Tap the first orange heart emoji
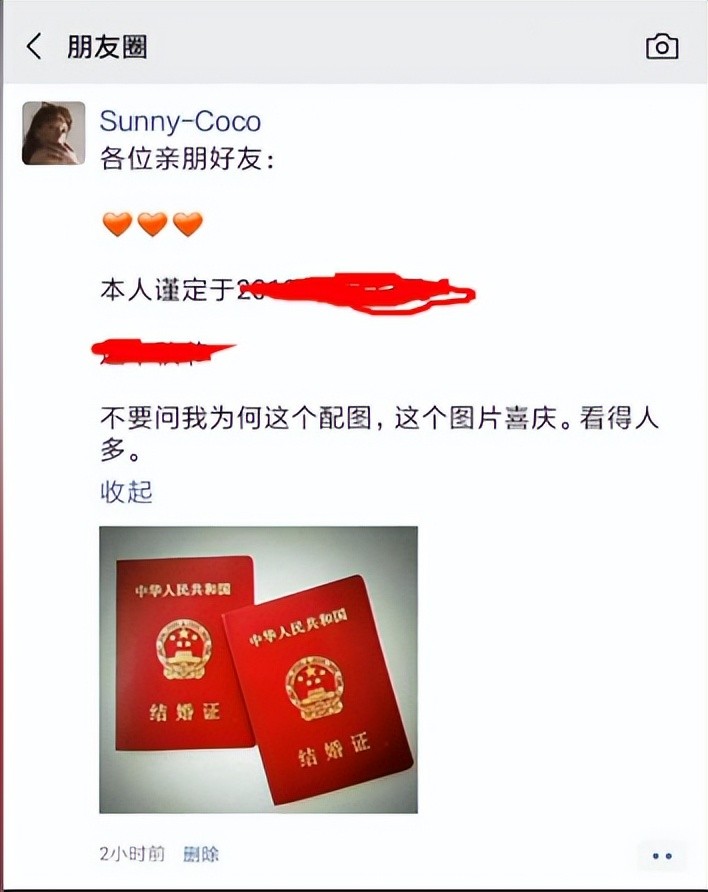 tap(117, 224)
